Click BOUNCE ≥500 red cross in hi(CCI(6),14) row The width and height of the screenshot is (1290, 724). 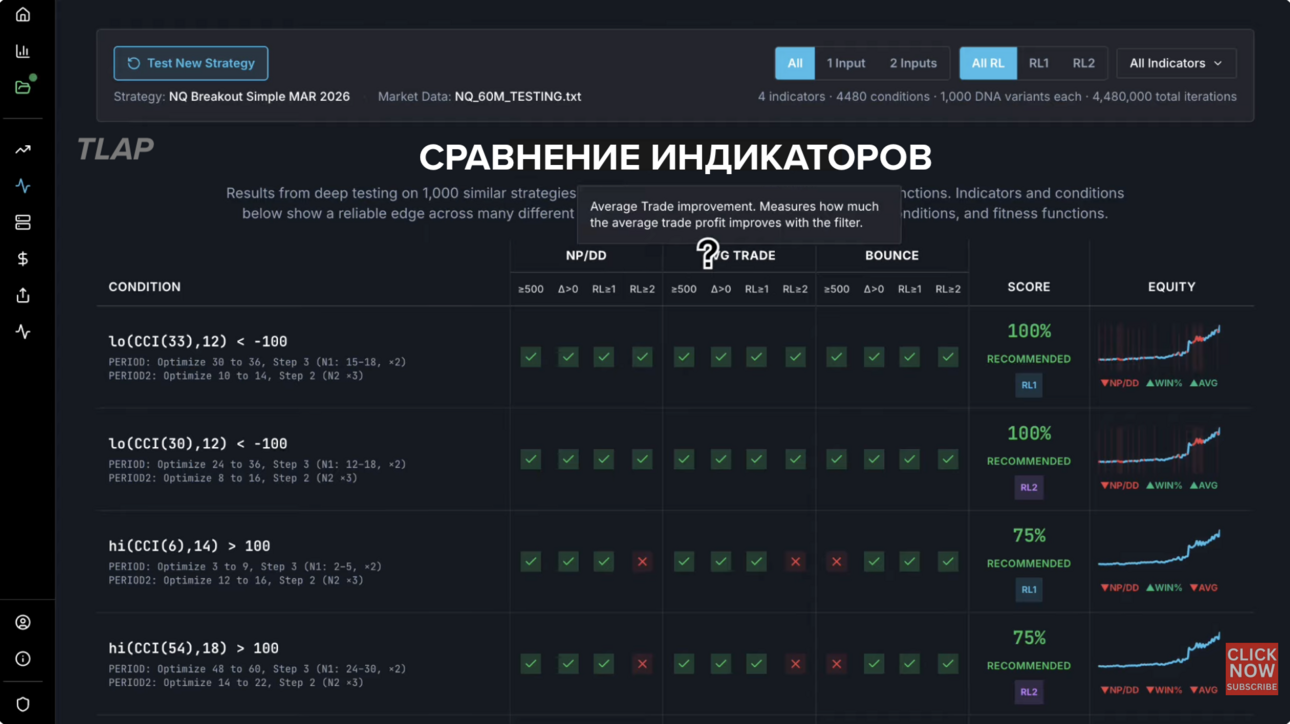click(x=837, y=562)
